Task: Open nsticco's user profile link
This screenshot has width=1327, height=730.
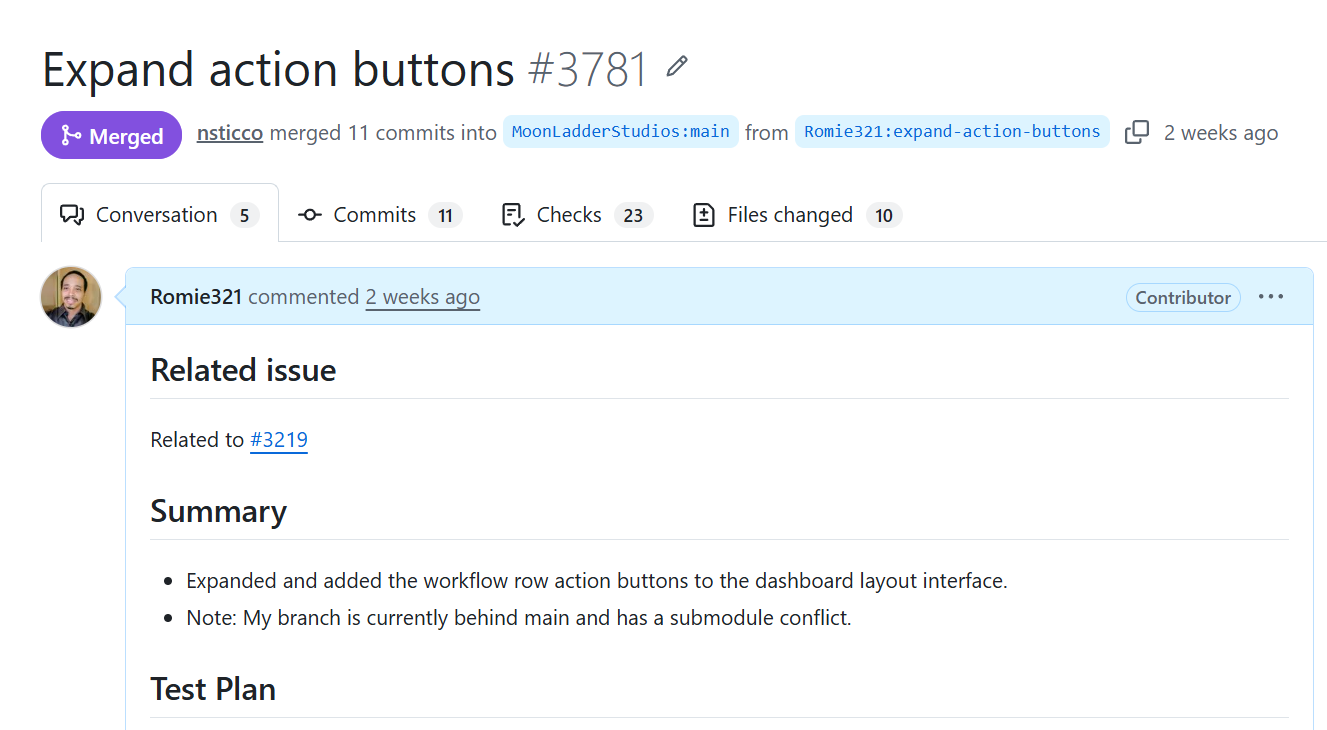Action: coord(230,133)
